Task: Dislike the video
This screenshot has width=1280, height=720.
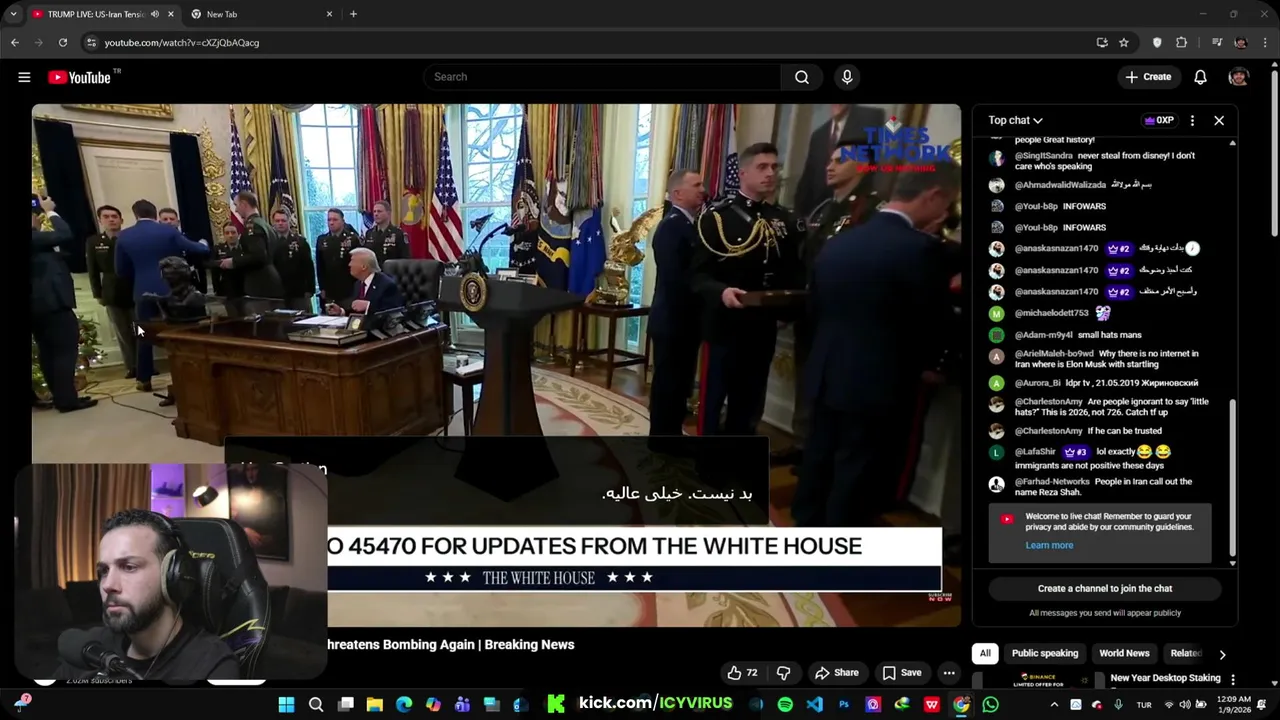Action: click(784, 672)
